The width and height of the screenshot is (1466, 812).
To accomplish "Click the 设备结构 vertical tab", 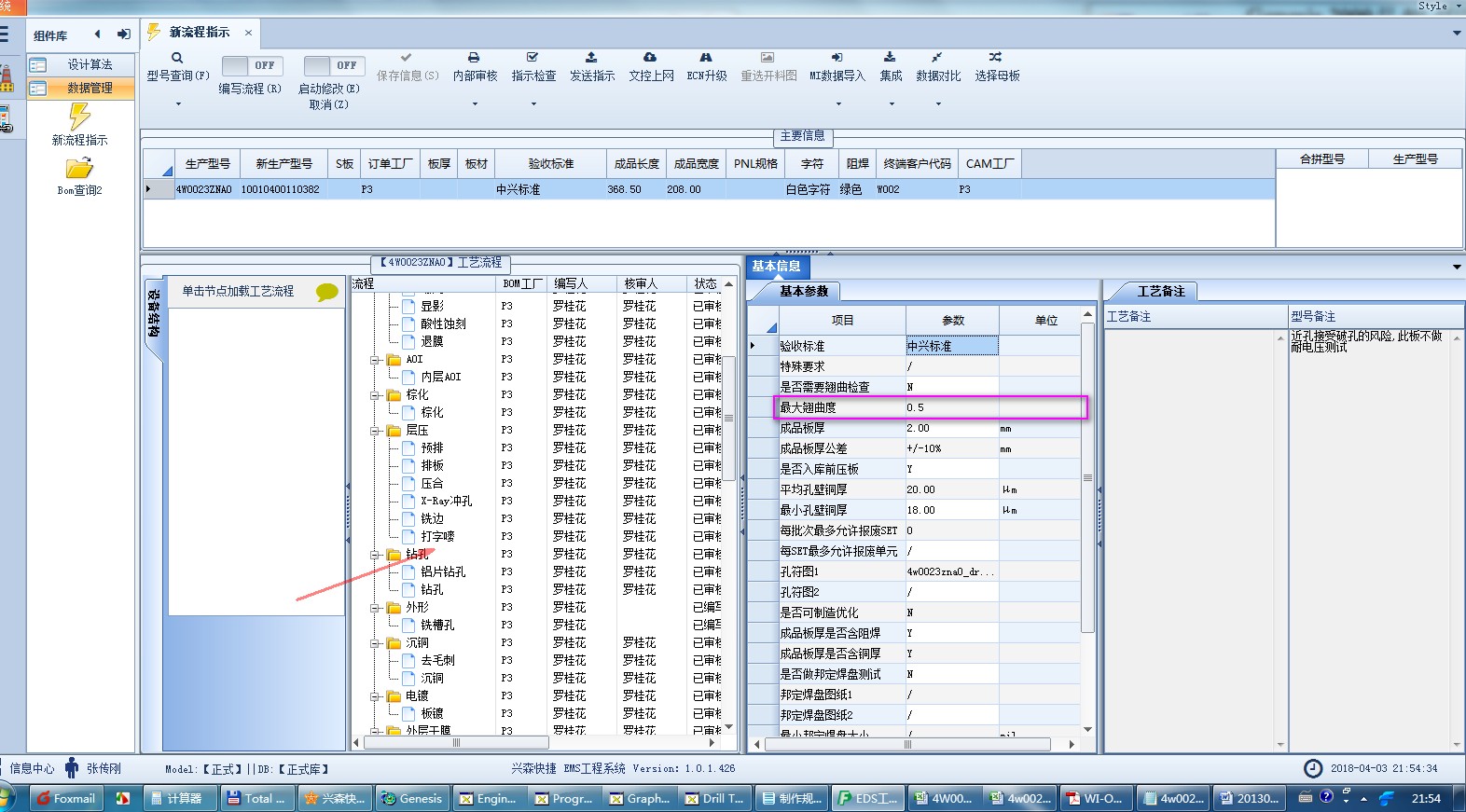I will pos(154,314).
